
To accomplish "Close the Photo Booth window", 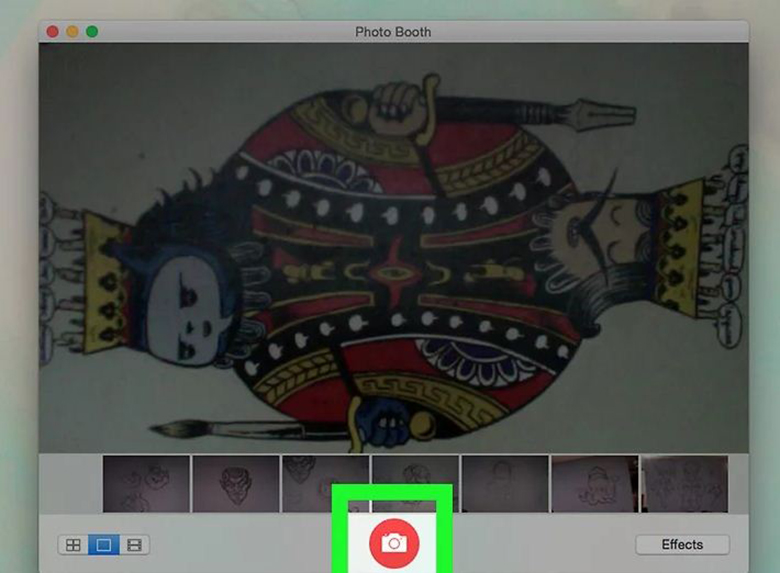I will [53, 32].
